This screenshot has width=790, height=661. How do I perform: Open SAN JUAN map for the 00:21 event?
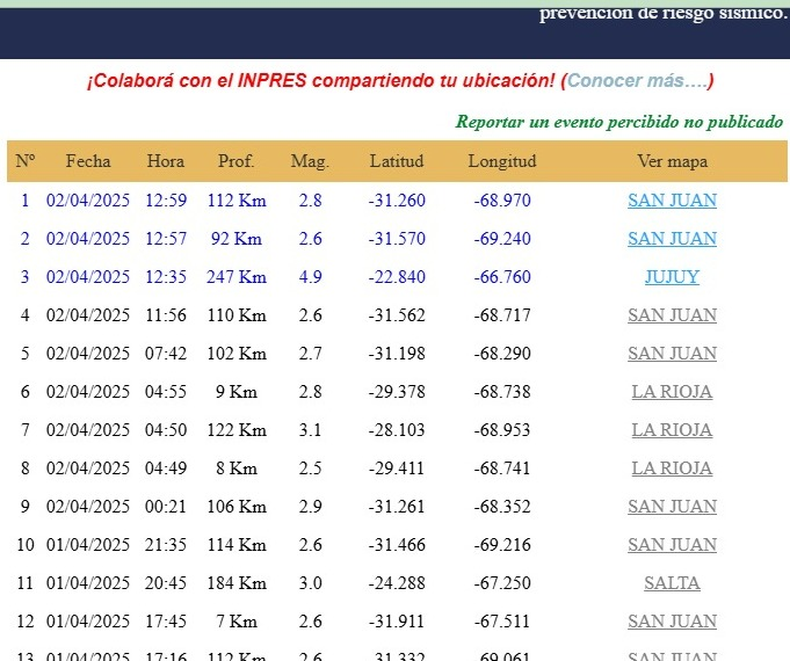(x=672, y=507)
